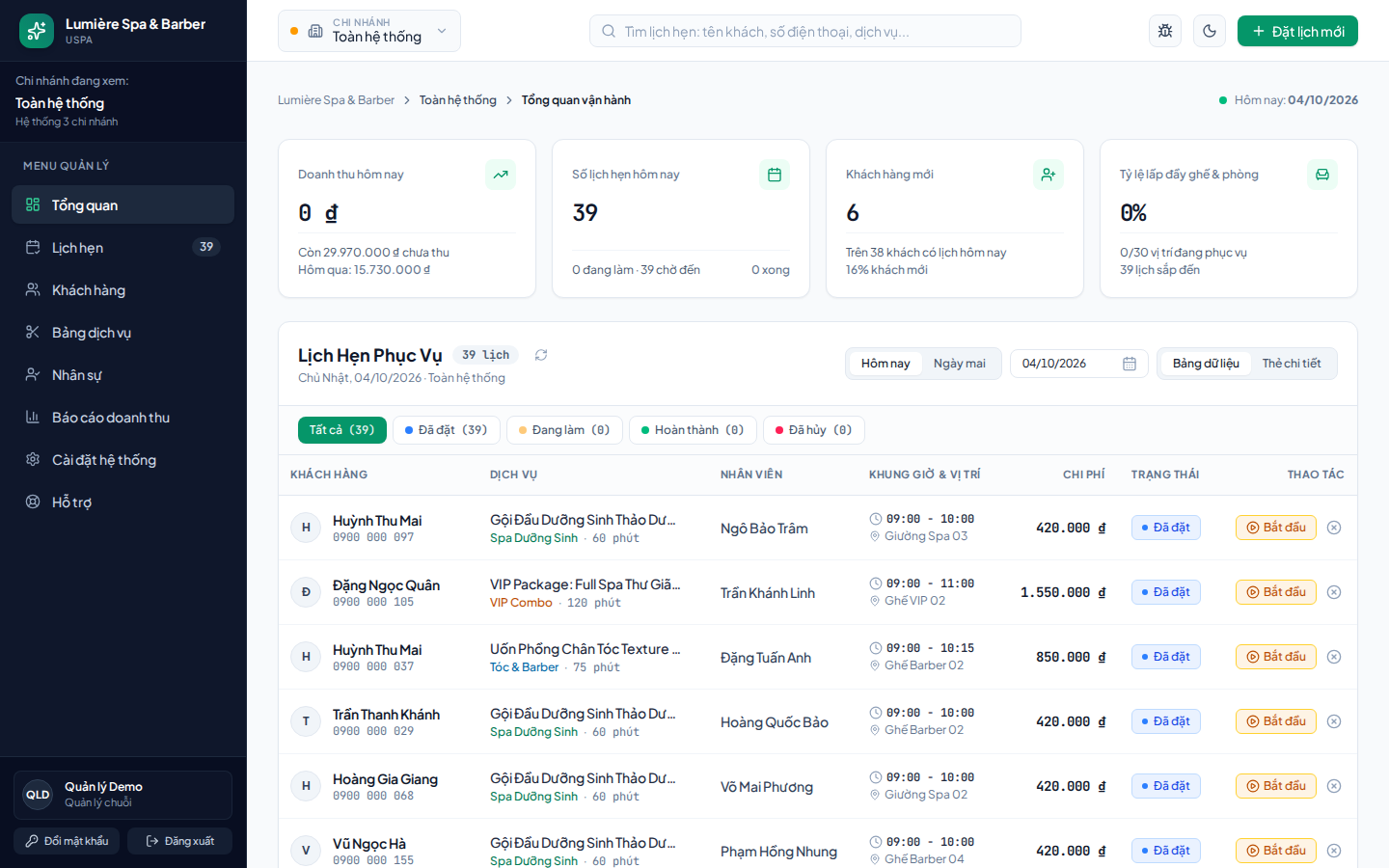Click the QLD user avatar
Screen dimensions: 1389x868
[x=38, y=795]
